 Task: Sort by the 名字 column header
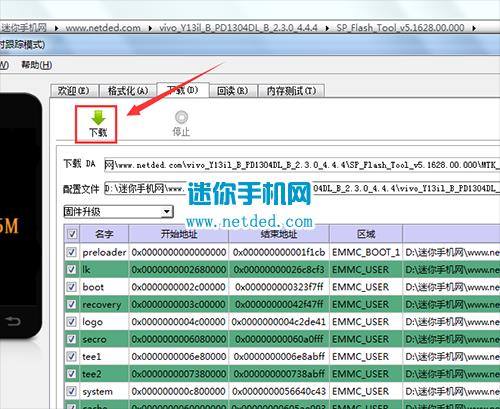click(104, 234)
